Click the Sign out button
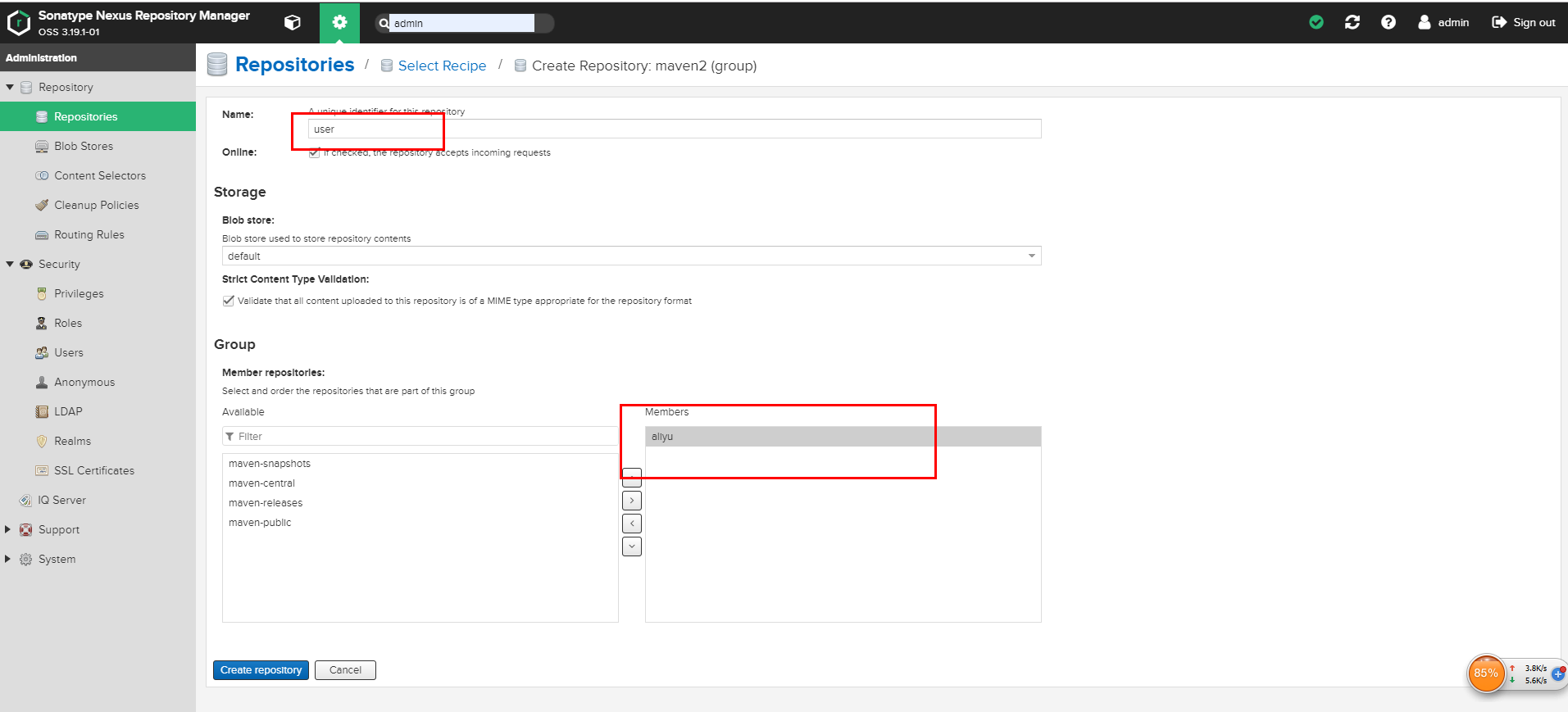The image size is (1568, 712). pyautogui.click(x=1524, y=22)
